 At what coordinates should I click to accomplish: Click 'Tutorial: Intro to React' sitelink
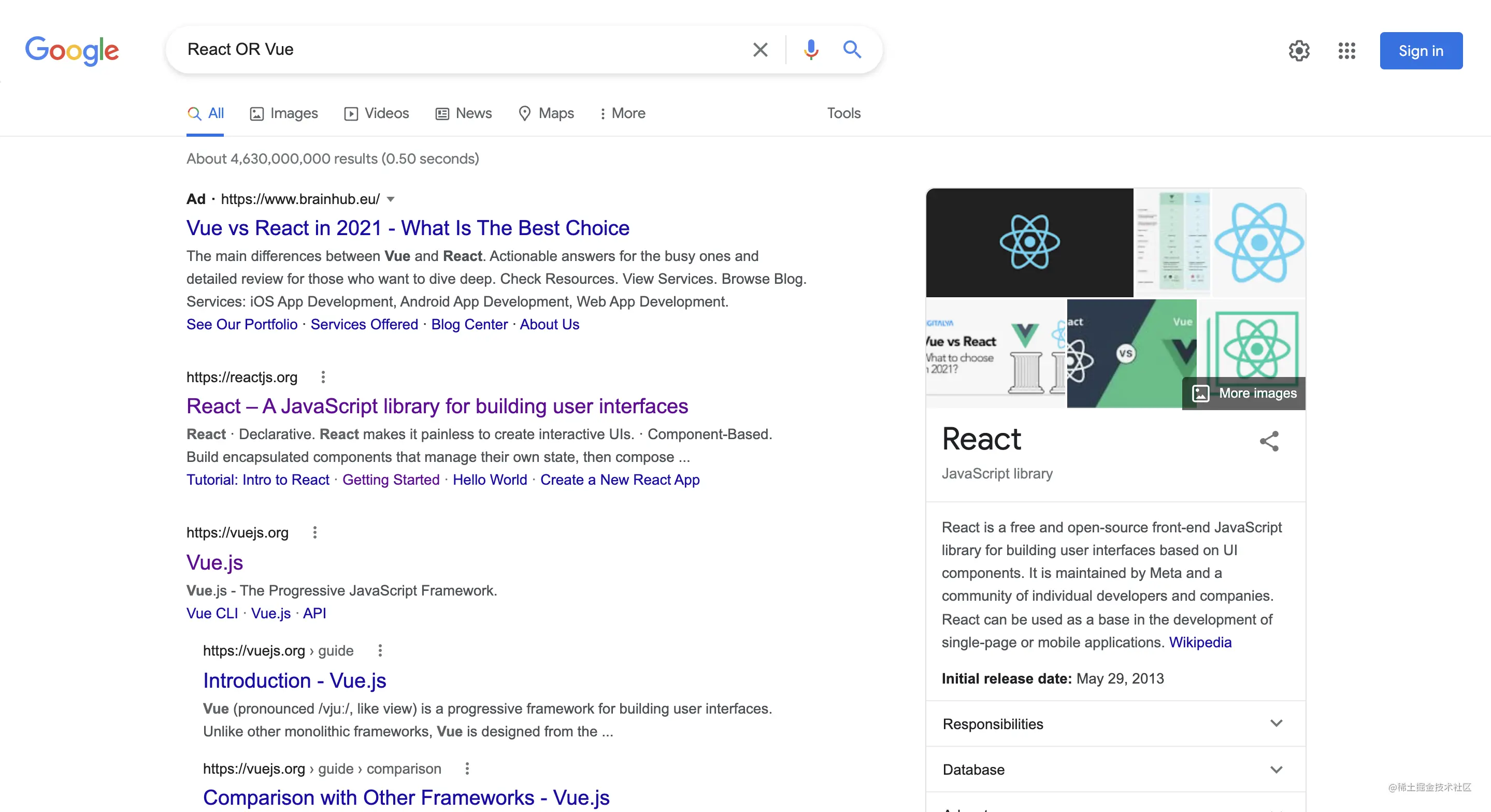pos(257,480)
